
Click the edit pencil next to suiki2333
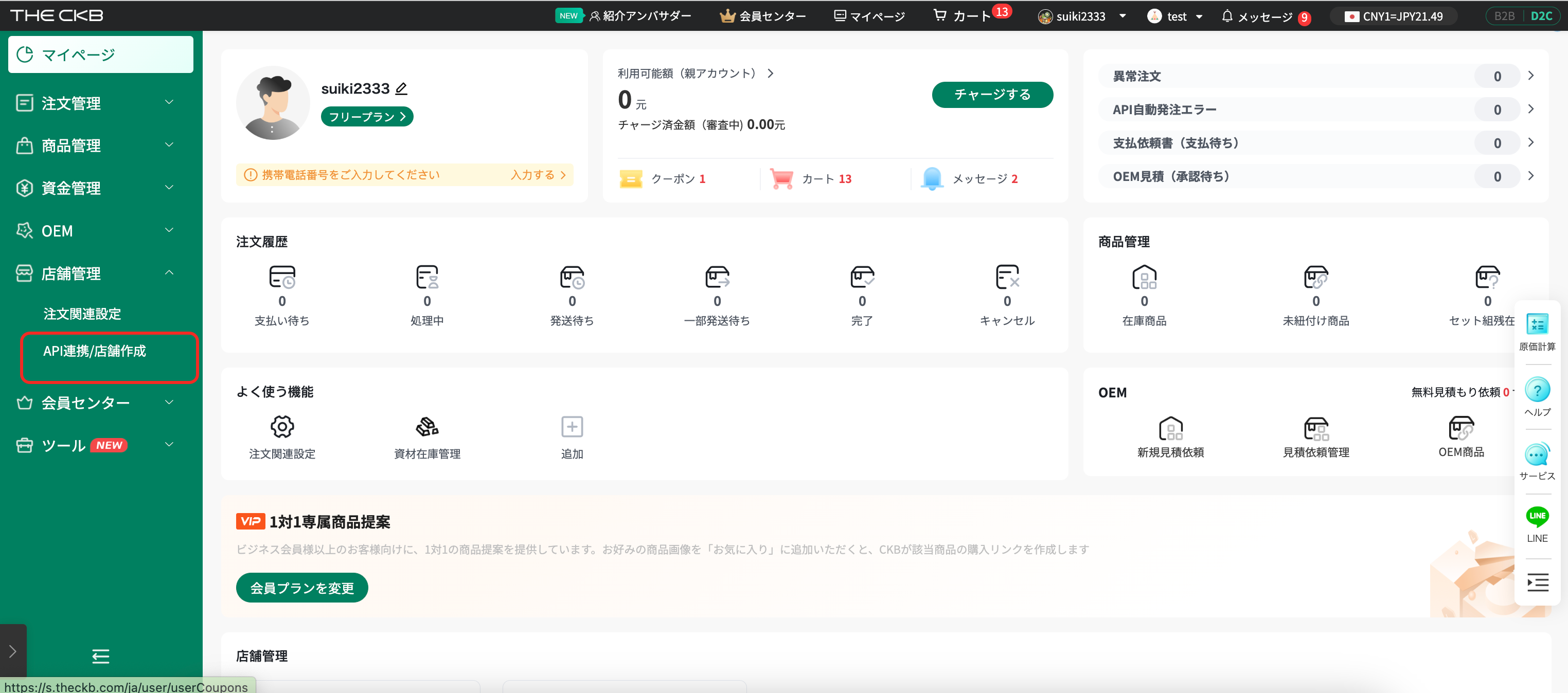pos(401,89)
